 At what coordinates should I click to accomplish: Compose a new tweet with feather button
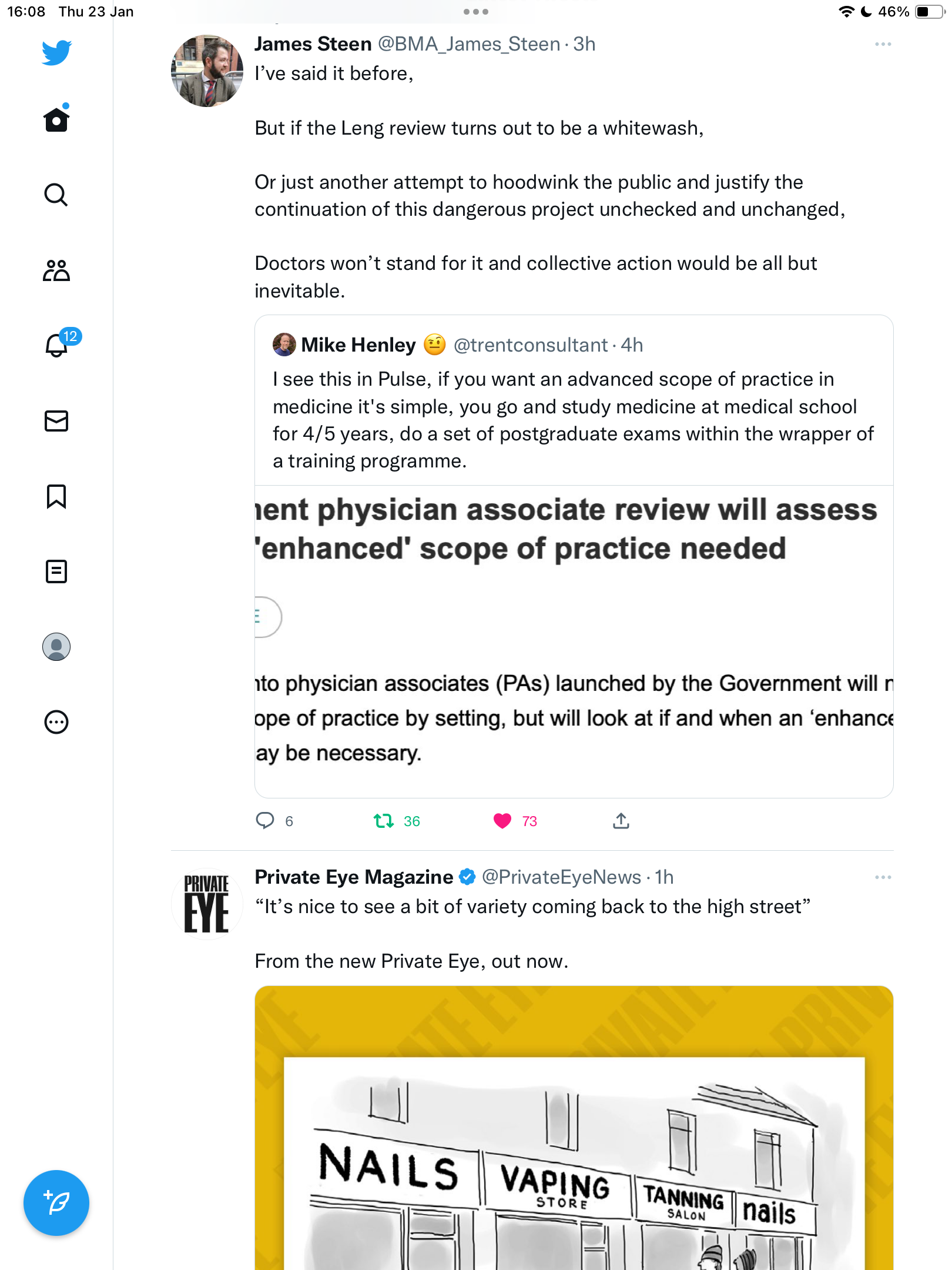(x=56, y=1203)
